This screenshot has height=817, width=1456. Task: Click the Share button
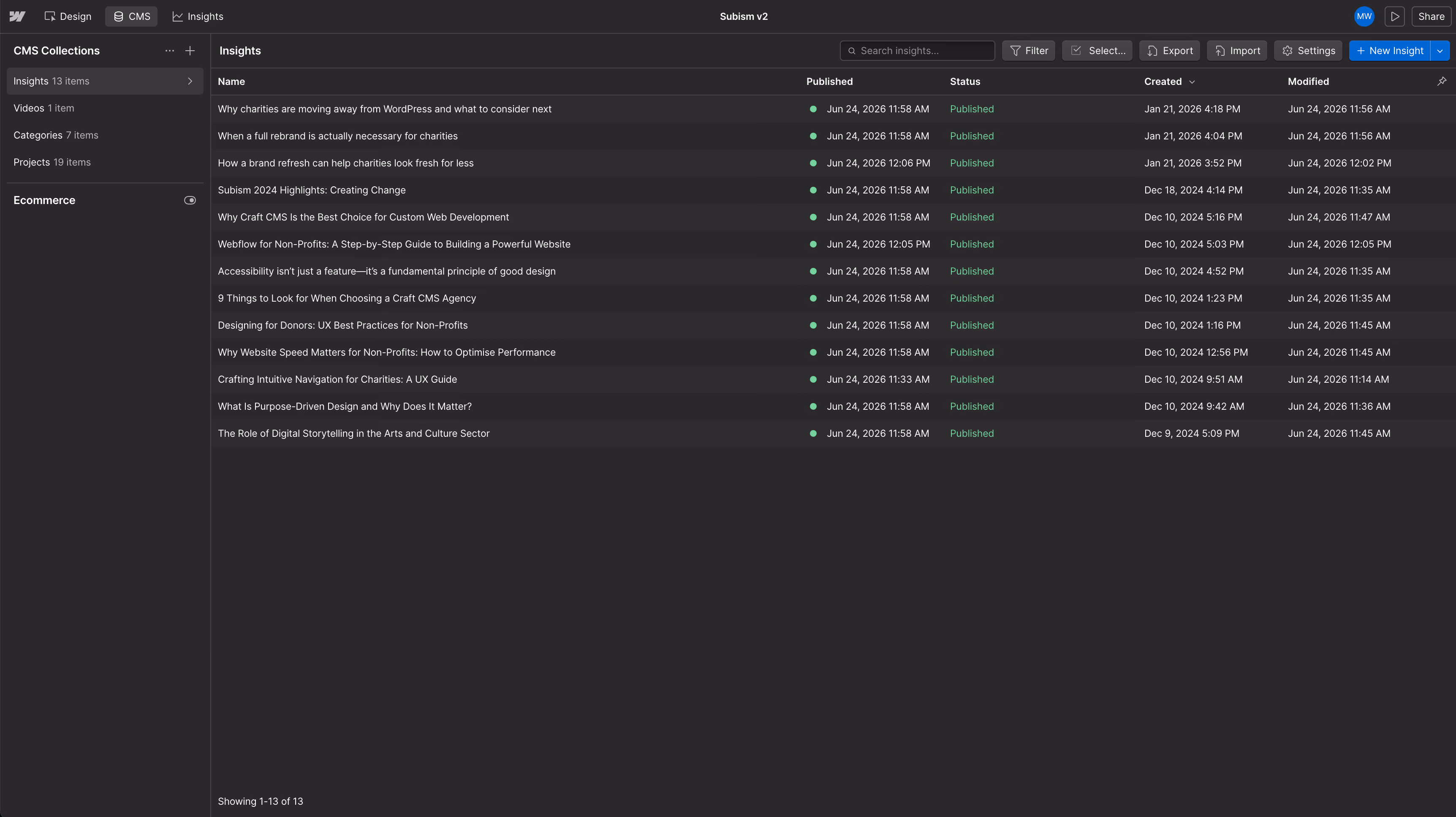point(1431,16)
